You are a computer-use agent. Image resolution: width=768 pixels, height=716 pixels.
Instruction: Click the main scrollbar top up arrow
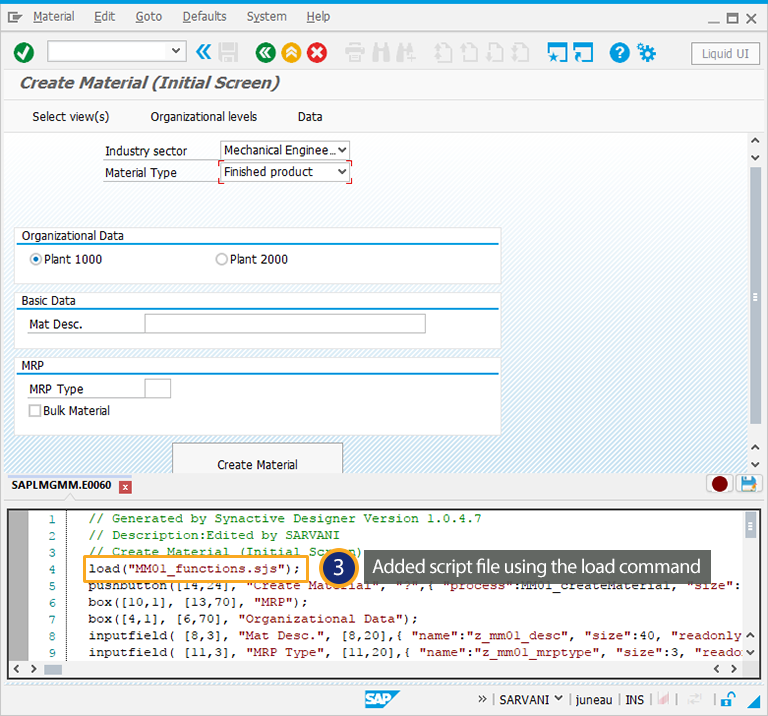pyautogui.click(x=755, y=141)
